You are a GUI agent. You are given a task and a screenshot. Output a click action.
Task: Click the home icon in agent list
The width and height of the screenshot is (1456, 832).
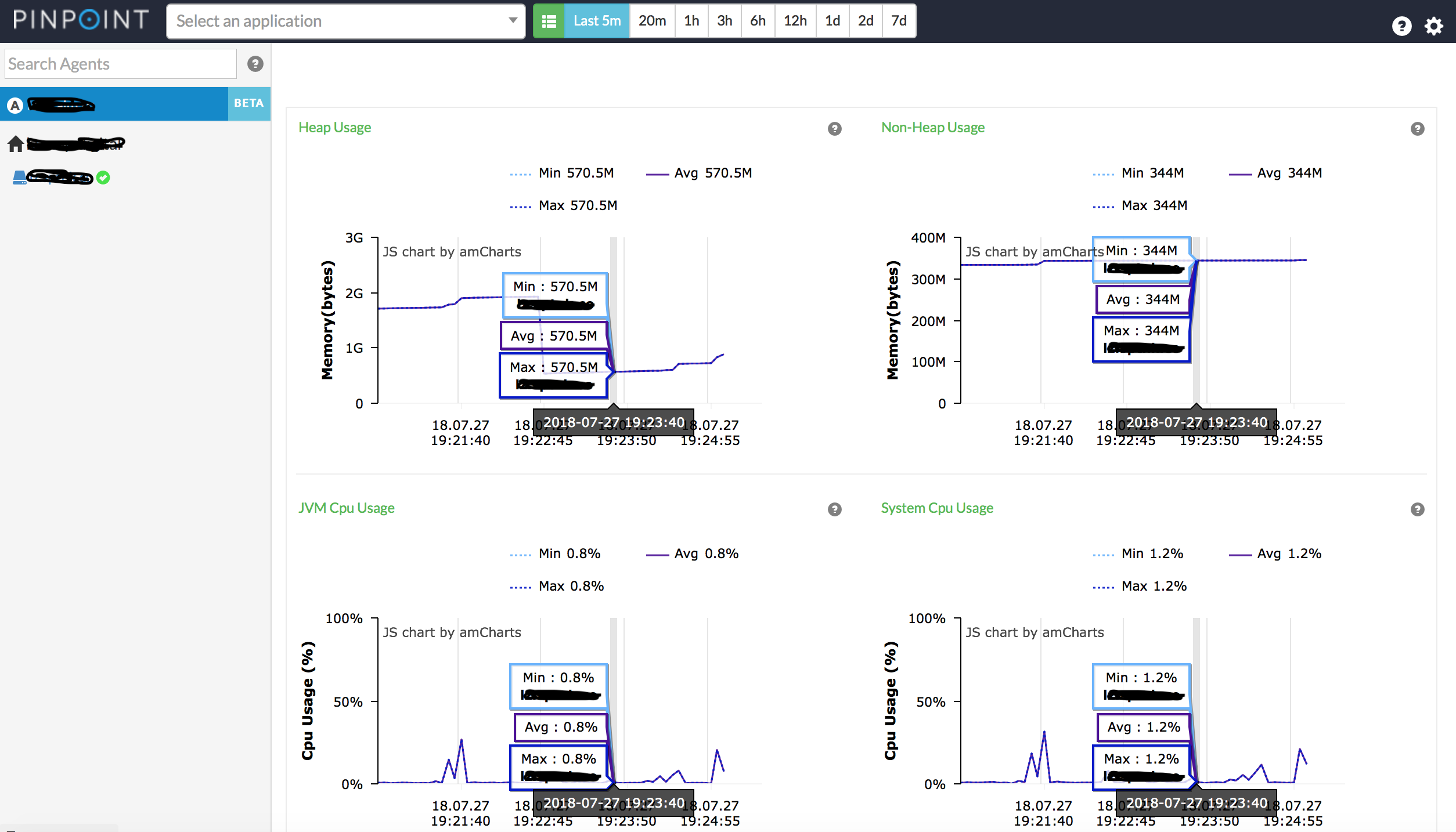pos(16,144)
